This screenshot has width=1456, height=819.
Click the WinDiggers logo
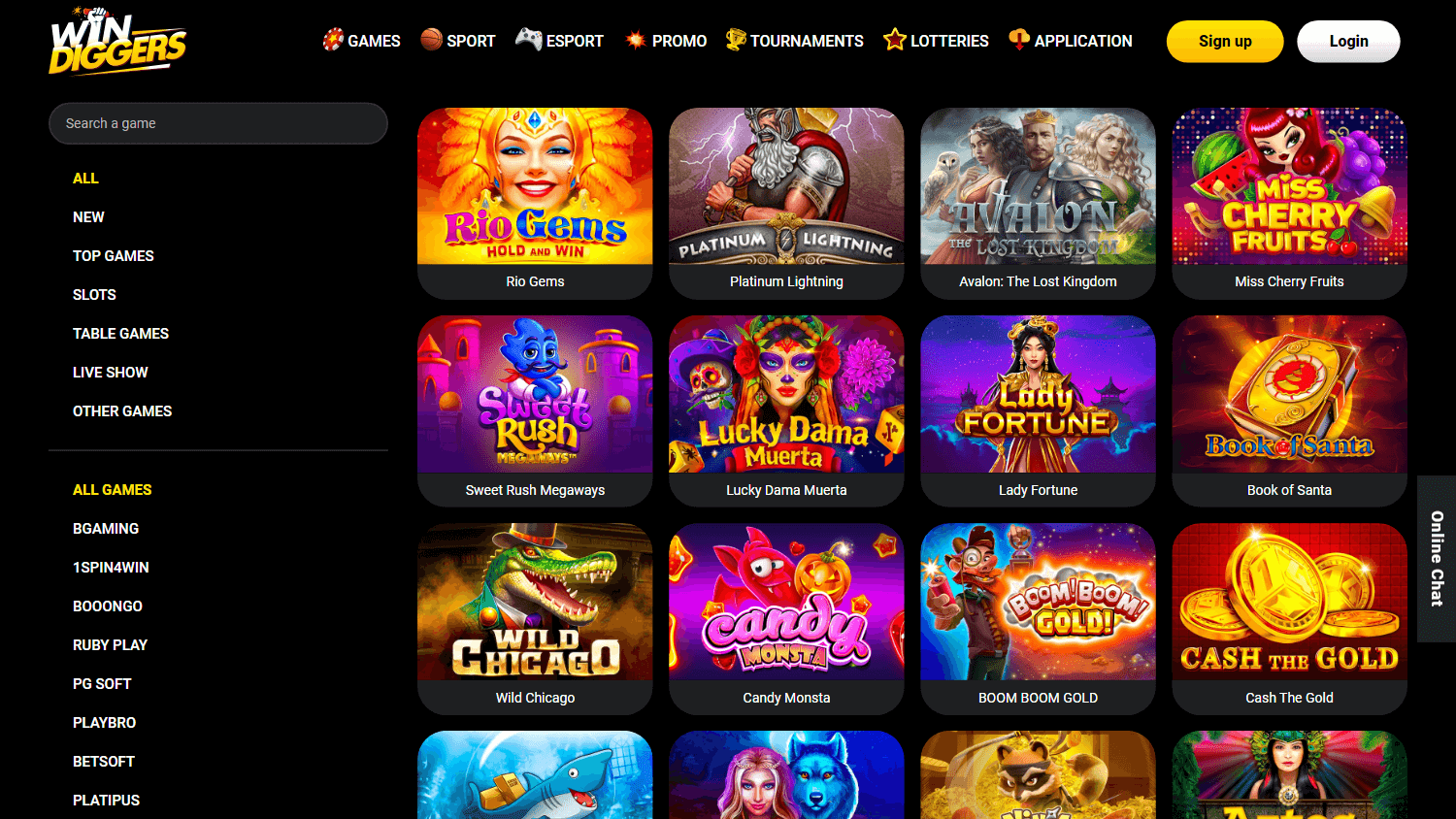point(117,41)
